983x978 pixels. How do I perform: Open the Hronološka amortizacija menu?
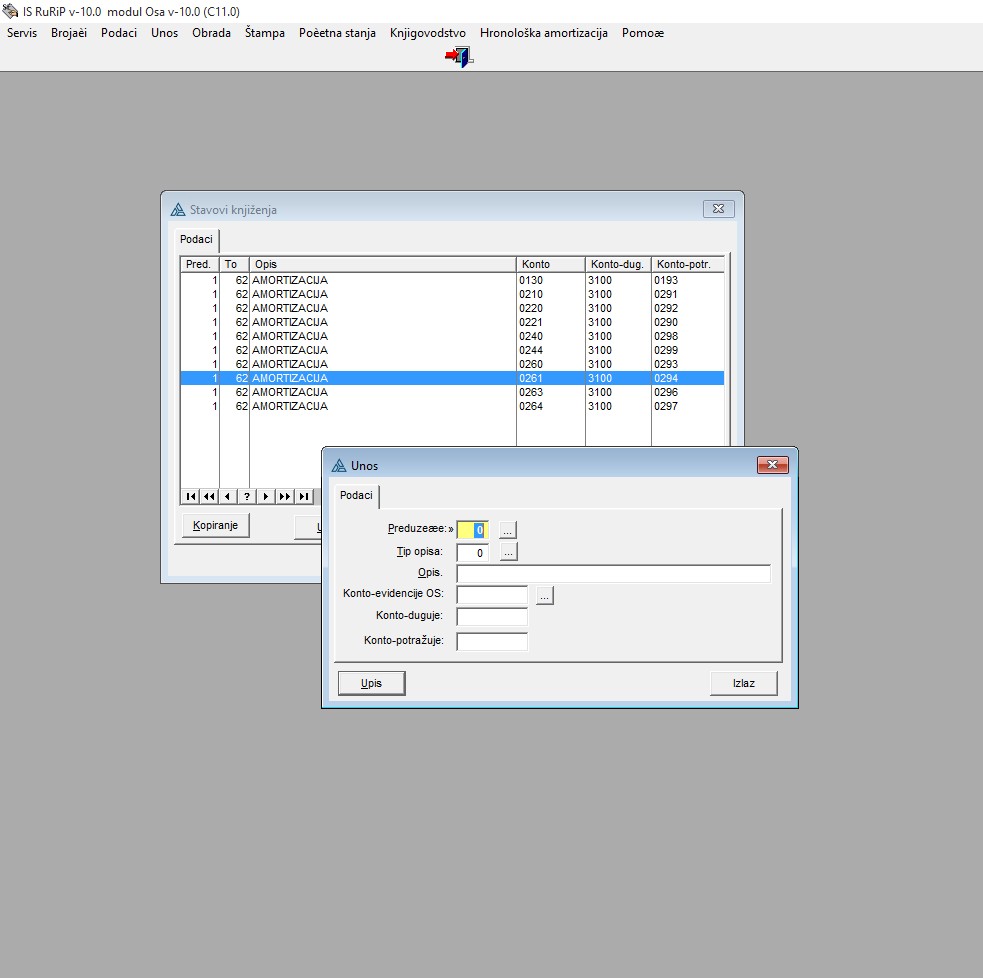(x=544, y=33)
